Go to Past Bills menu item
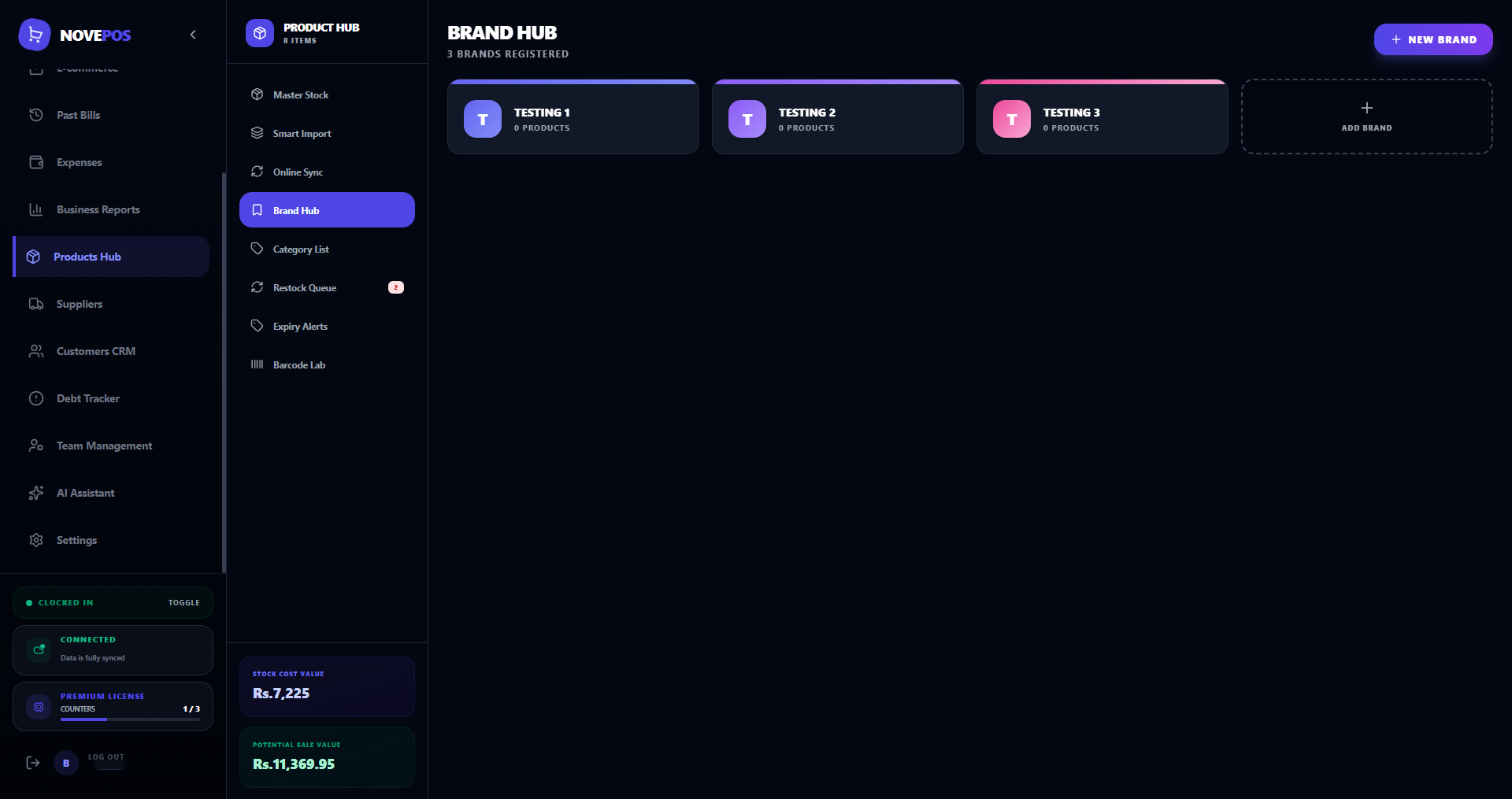Screen dimensions: 1512x799 tap(111, 115)
